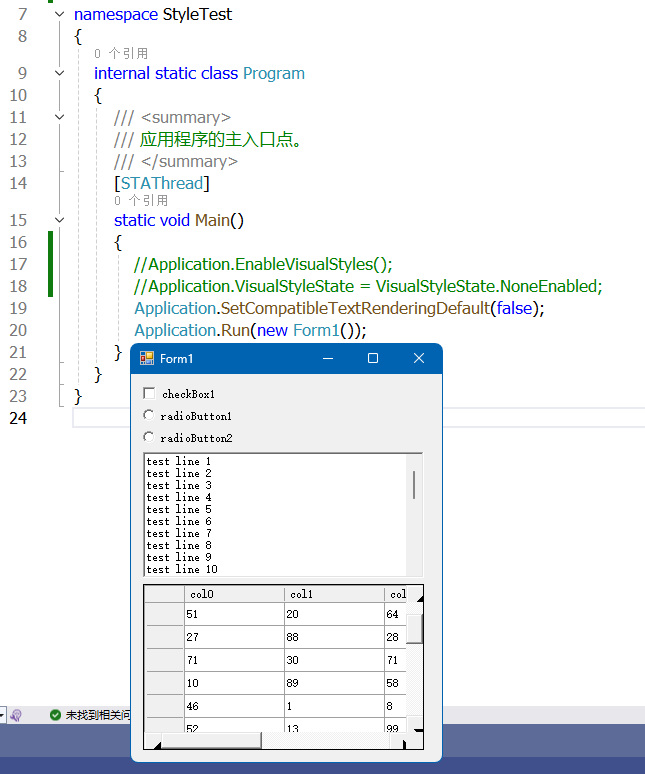Viewport: 645px width, 774px height.
Task: Click the Form1 title bar text
Action: click(x=176, y=358)
